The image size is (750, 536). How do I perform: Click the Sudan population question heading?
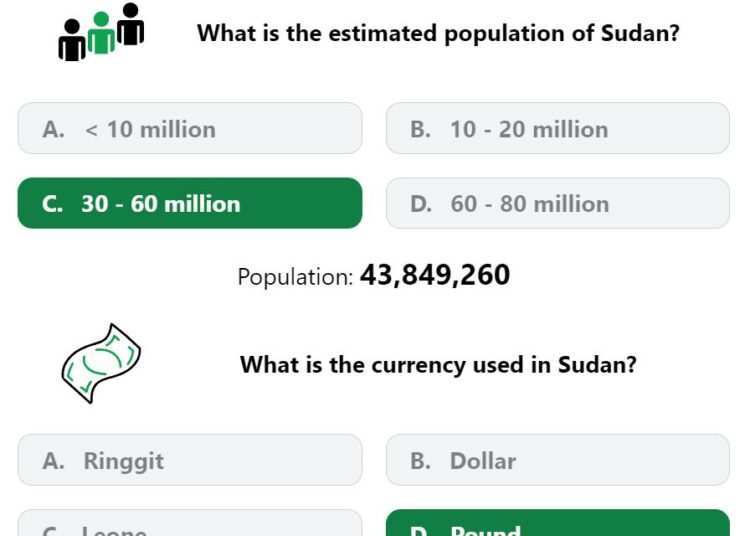point(438,33)
